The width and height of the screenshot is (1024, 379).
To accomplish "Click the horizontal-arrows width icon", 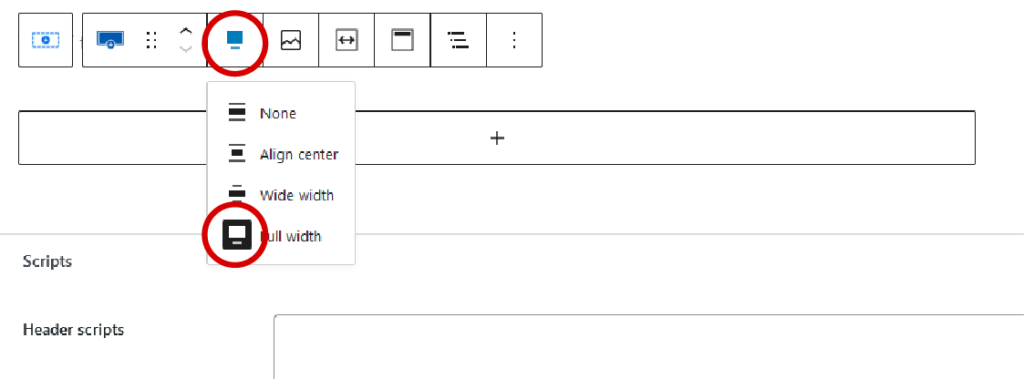I will pos(346,40).
